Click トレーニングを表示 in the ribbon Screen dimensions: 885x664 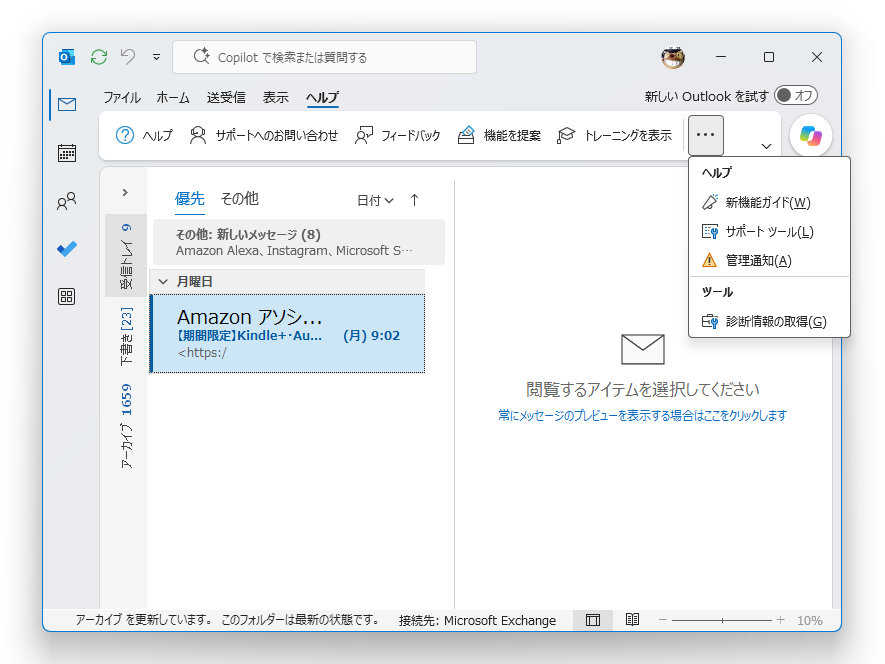click(x=615, y=136)
